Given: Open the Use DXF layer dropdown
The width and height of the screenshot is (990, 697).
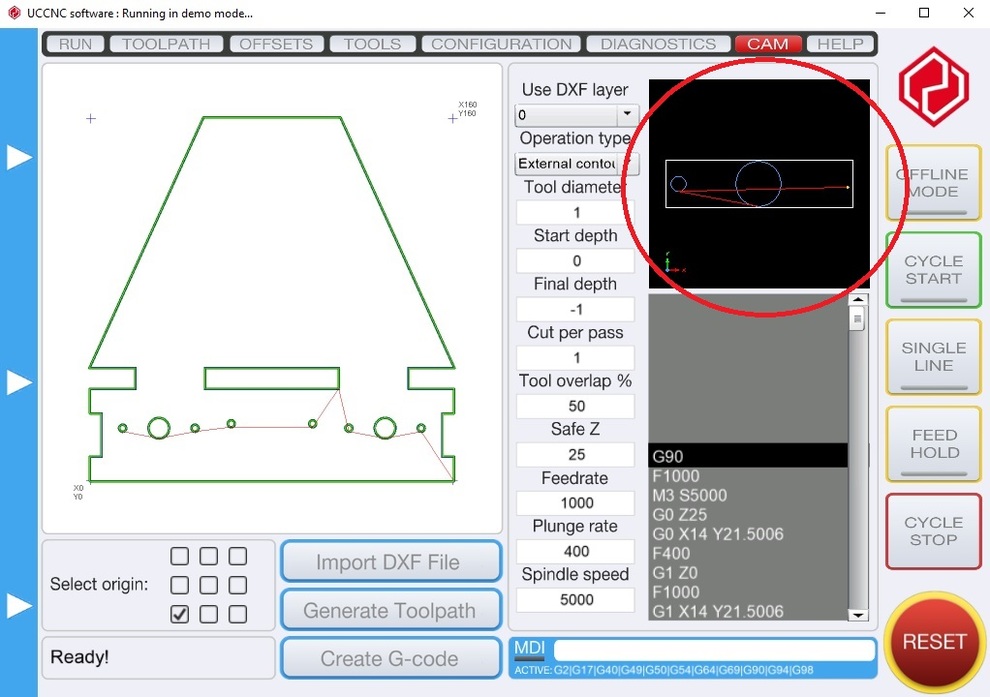Looking at the screenshot, I should (627, 115).
